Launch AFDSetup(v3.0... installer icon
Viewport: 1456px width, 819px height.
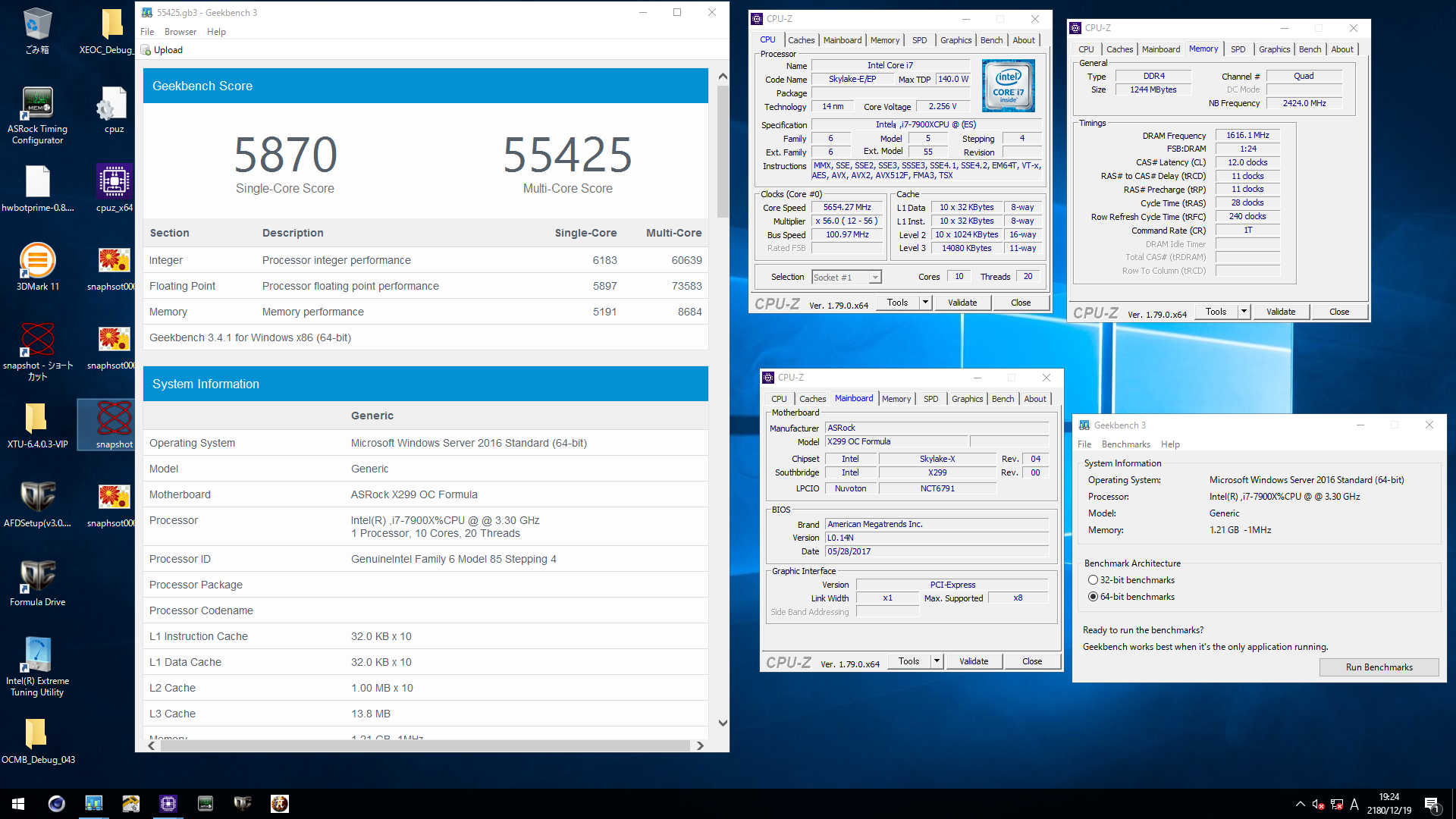[x=37, y=504]
